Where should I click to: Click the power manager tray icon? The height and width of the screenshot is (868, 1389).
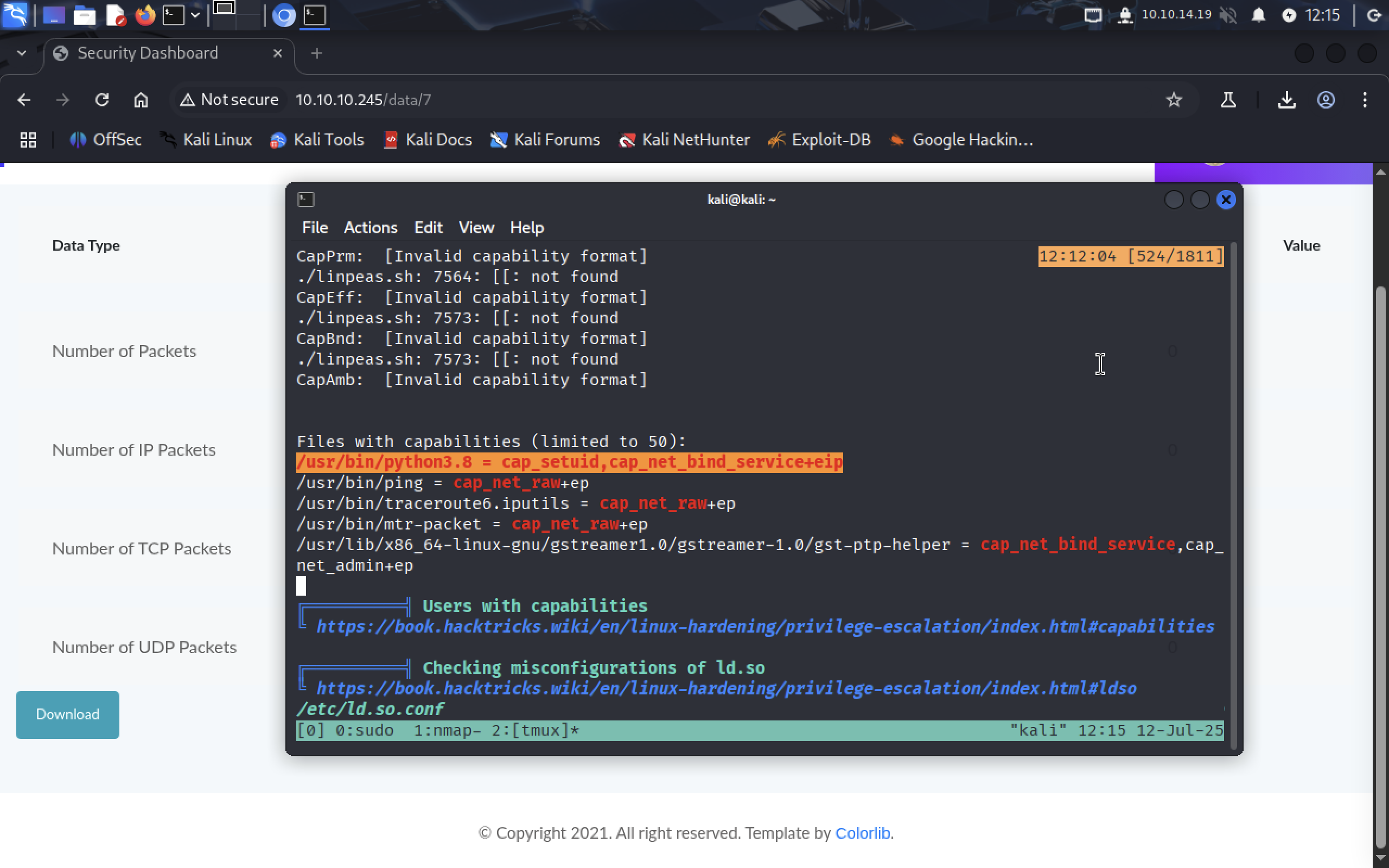1289,15
